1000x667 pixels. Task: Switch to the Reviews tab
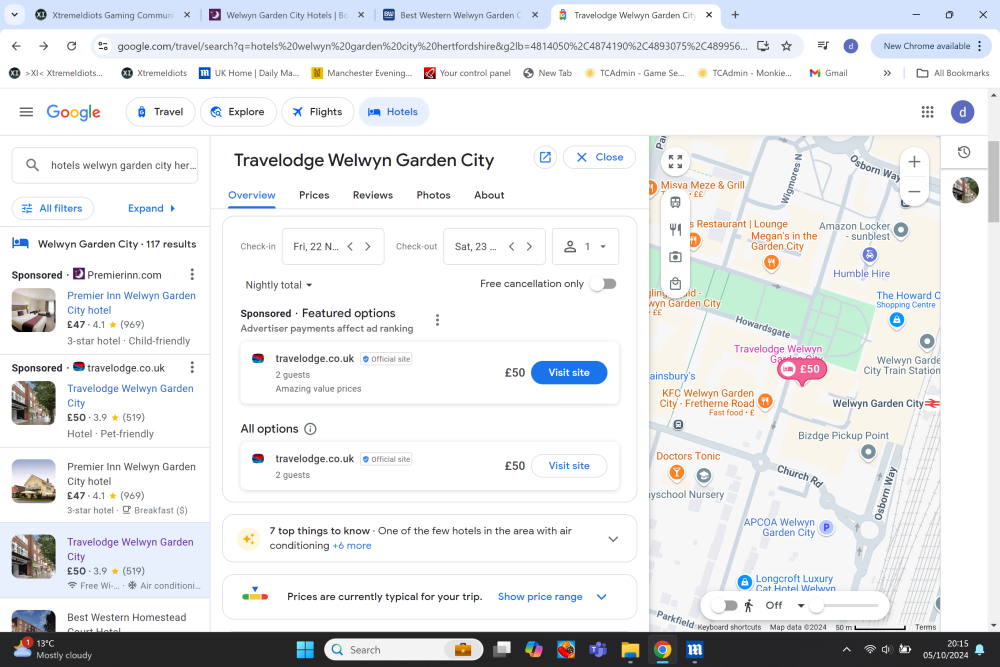click(372, 195)
